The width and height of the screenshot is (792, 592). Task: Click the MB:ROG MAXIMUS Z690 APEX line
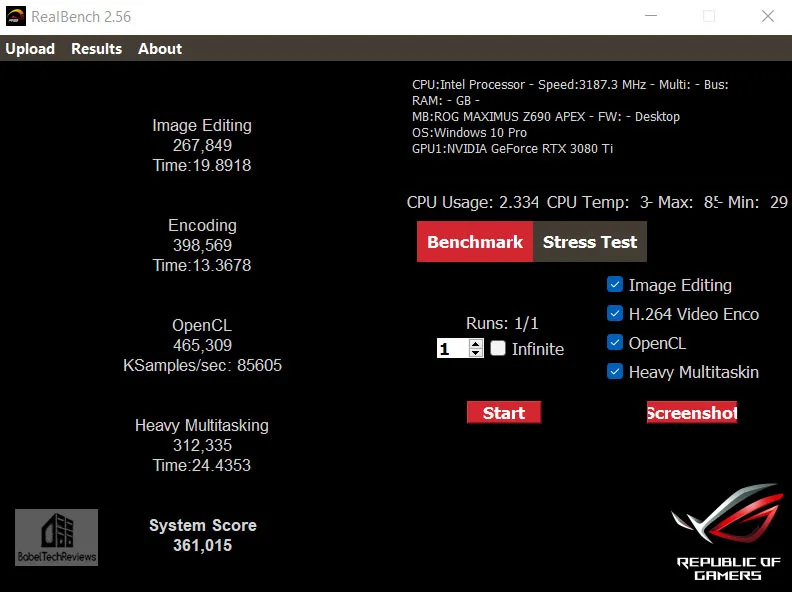pyautogui.click(x=546, y=117)
